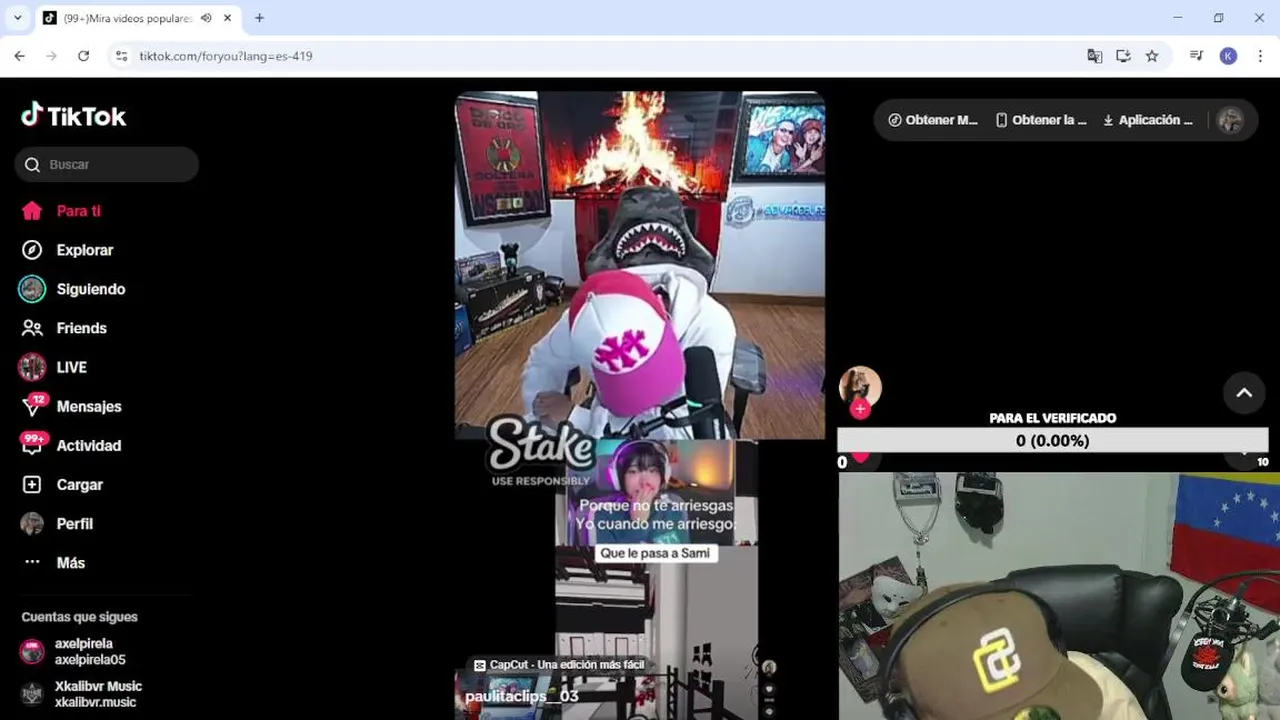Click the Actividad icon with 99+ badge
Image resolution: width=1280 pixels, height=720 pixels.
(33, 444)
